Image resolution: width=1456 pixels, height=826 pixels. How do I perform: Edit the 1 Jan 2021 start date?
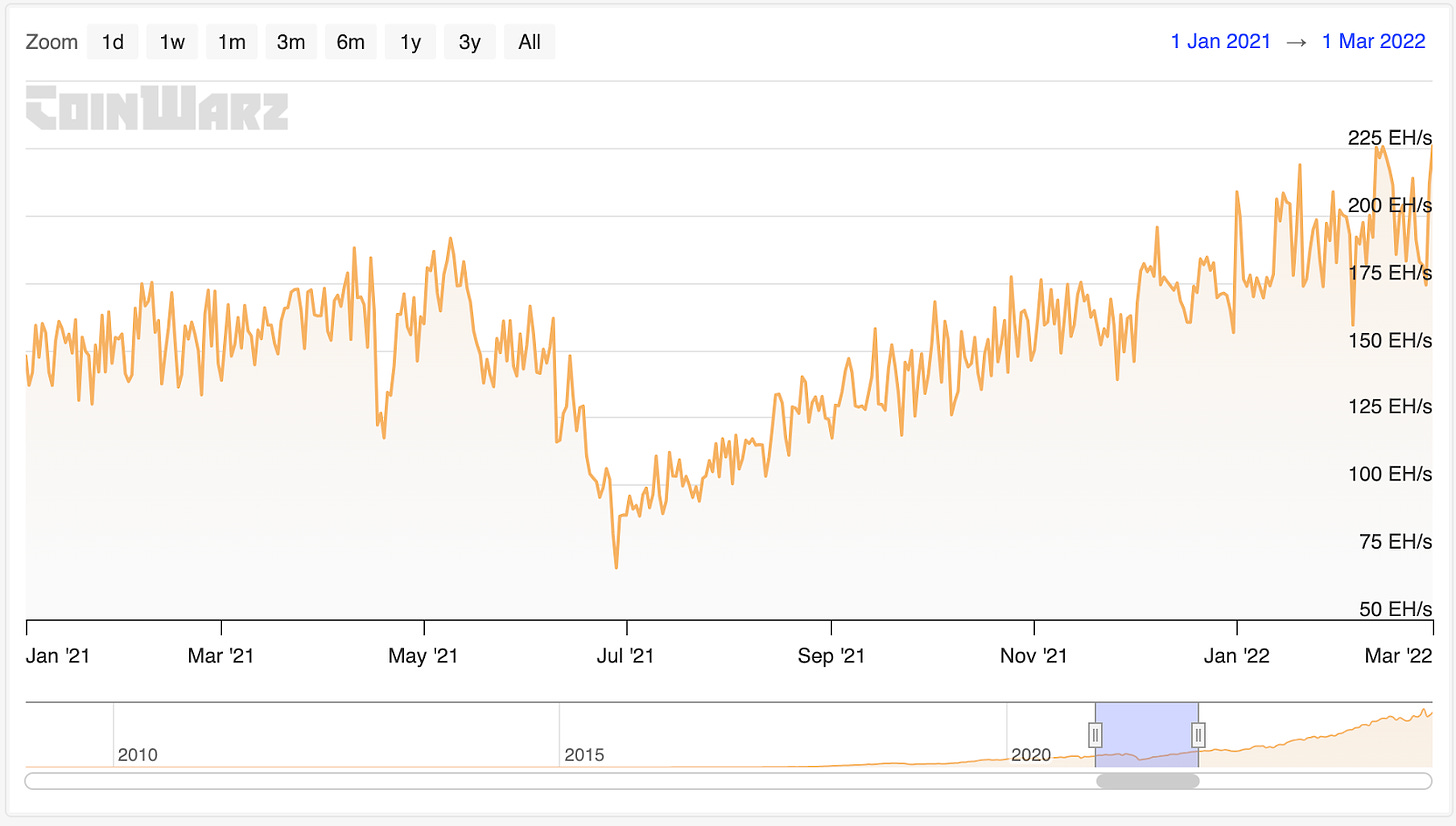coord(1221,42)
